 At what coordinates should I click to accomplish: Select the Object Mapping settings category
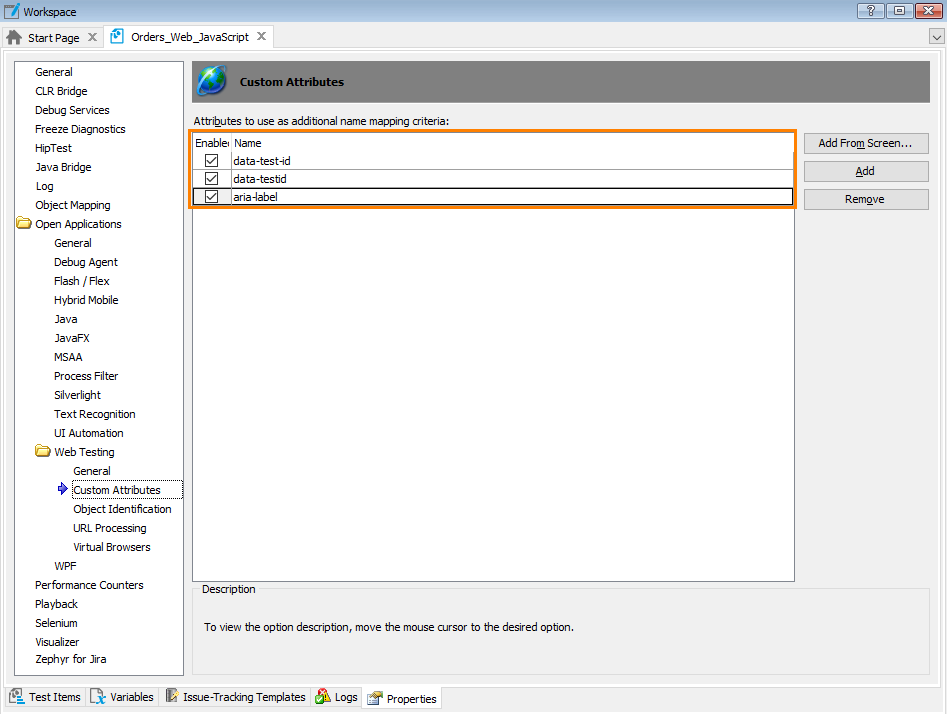point(73,204)
